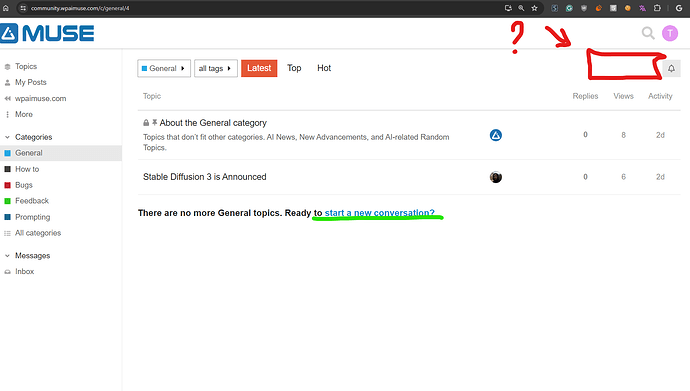Click the MUSE logo

point(47,33)
